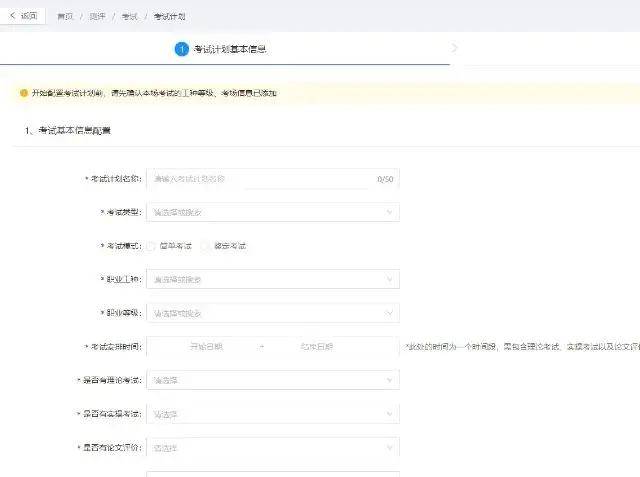Screen dimensions: 640x477
Task: Click the heading 1、考试基本信息配置
Action: 68,130
